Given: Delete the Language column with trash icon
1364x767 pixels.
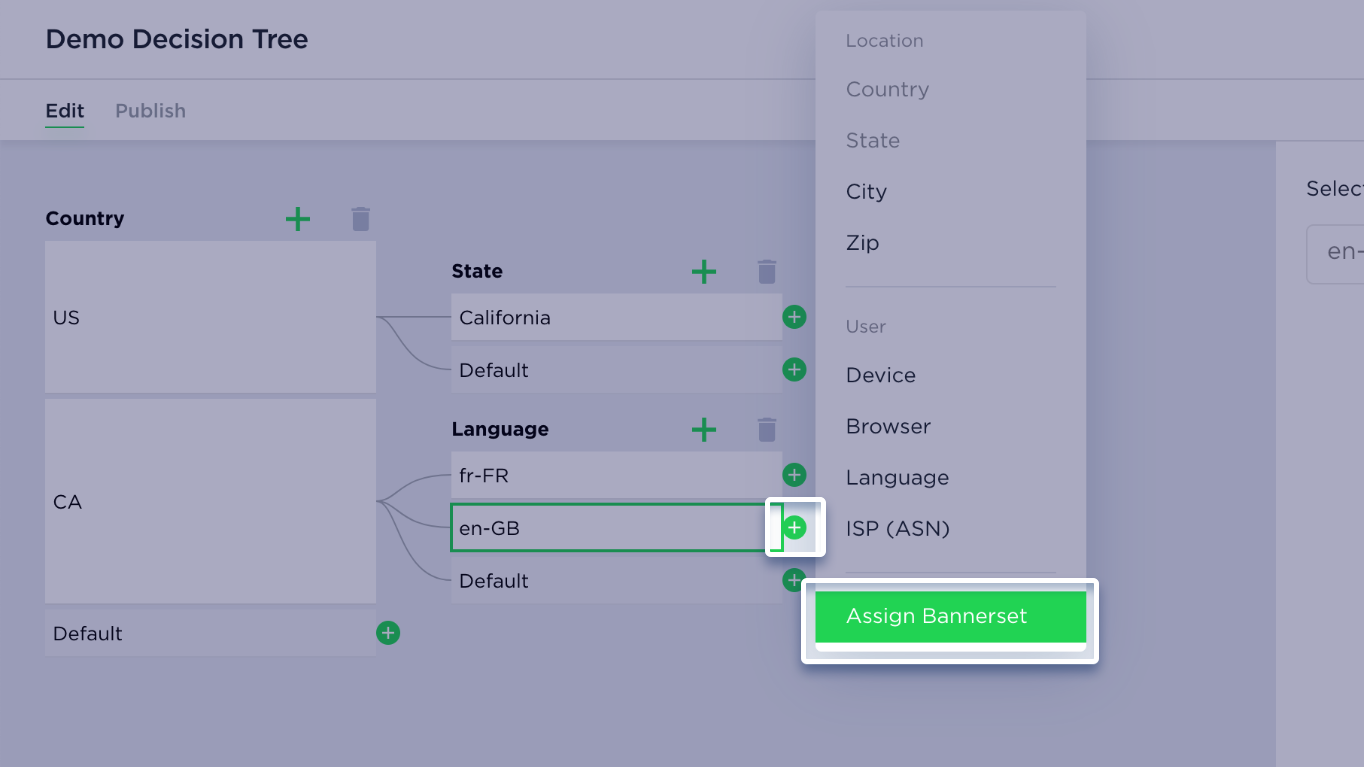Looking at the screenshot, I should point(767,429).
